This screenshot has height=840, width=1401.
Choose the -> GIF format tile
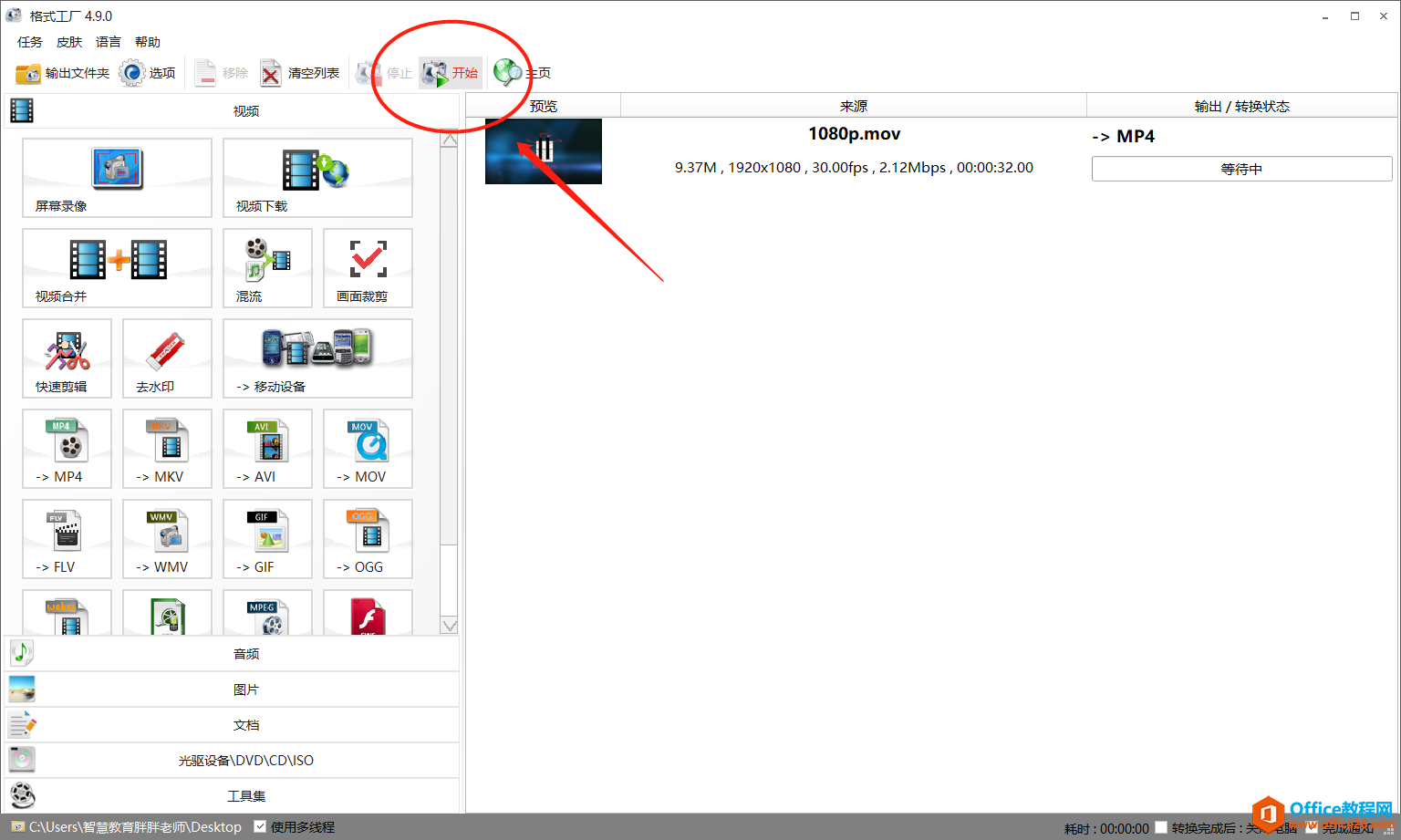click(267, 539)
